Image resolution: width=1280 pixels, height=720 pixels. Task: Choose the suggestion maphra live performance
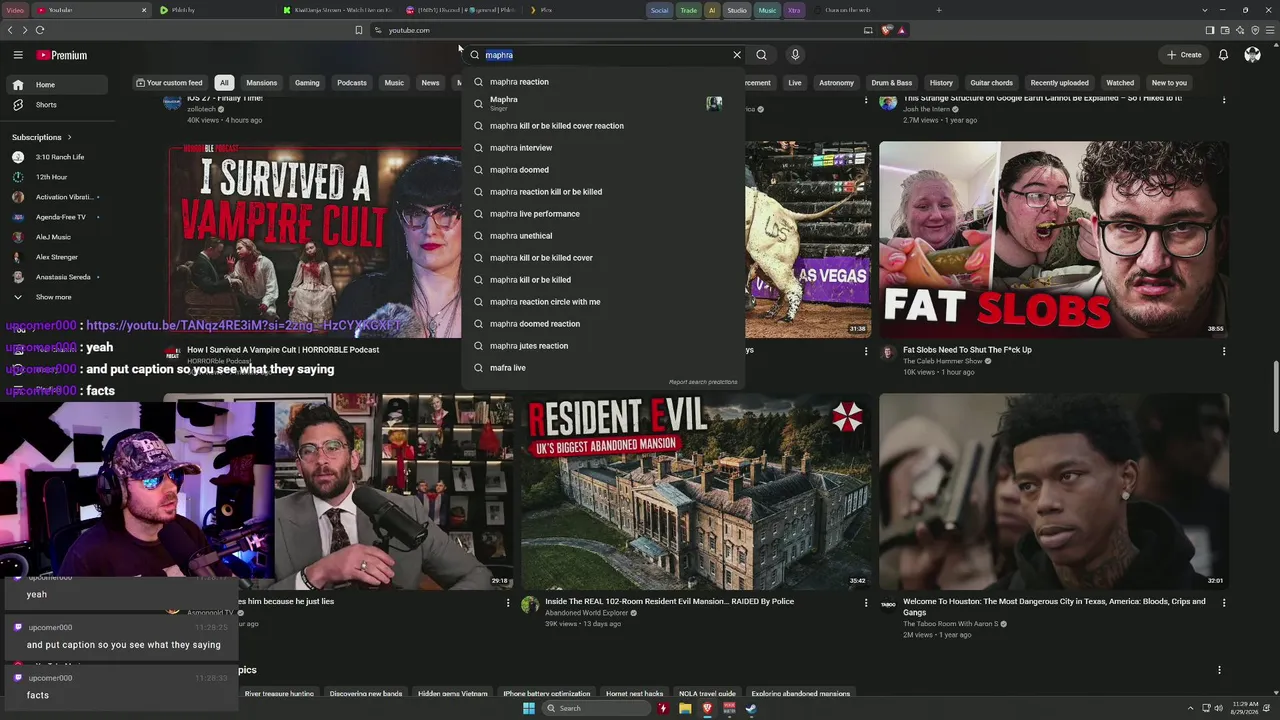coord(603,214)
